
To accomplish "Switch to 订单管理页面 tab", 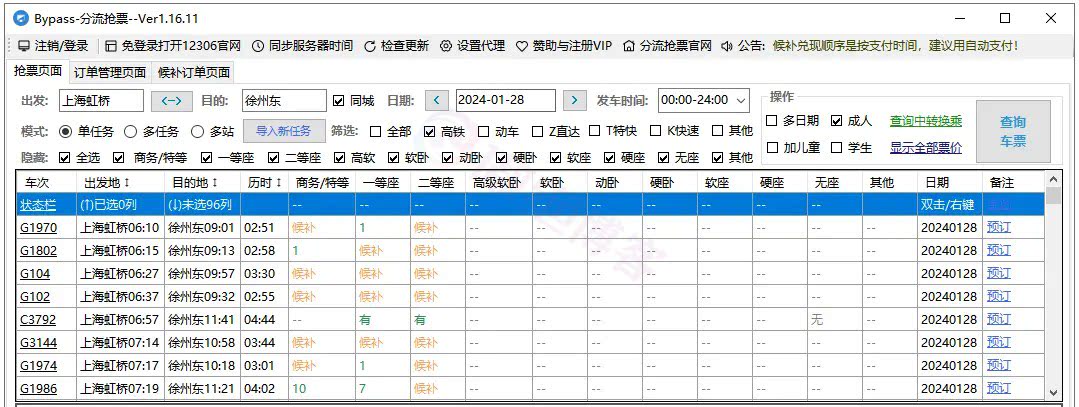I will coord(110,72).
